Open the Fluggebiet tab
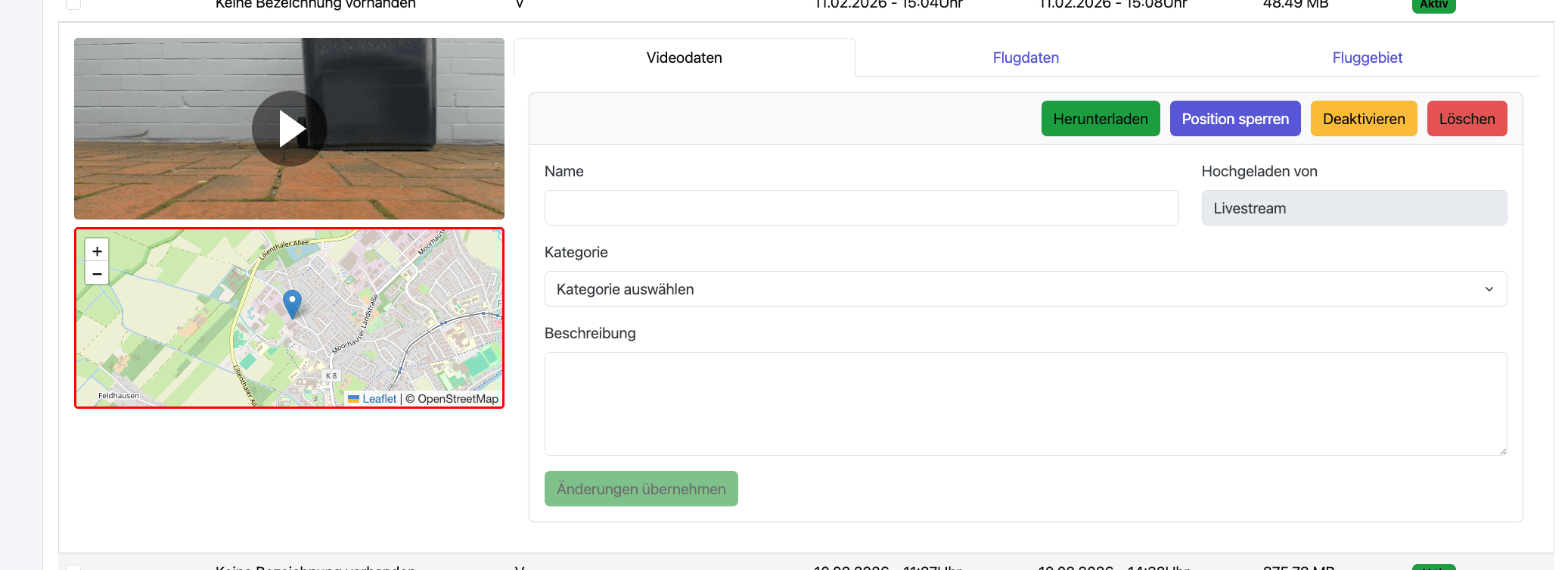 point(1367,58)
